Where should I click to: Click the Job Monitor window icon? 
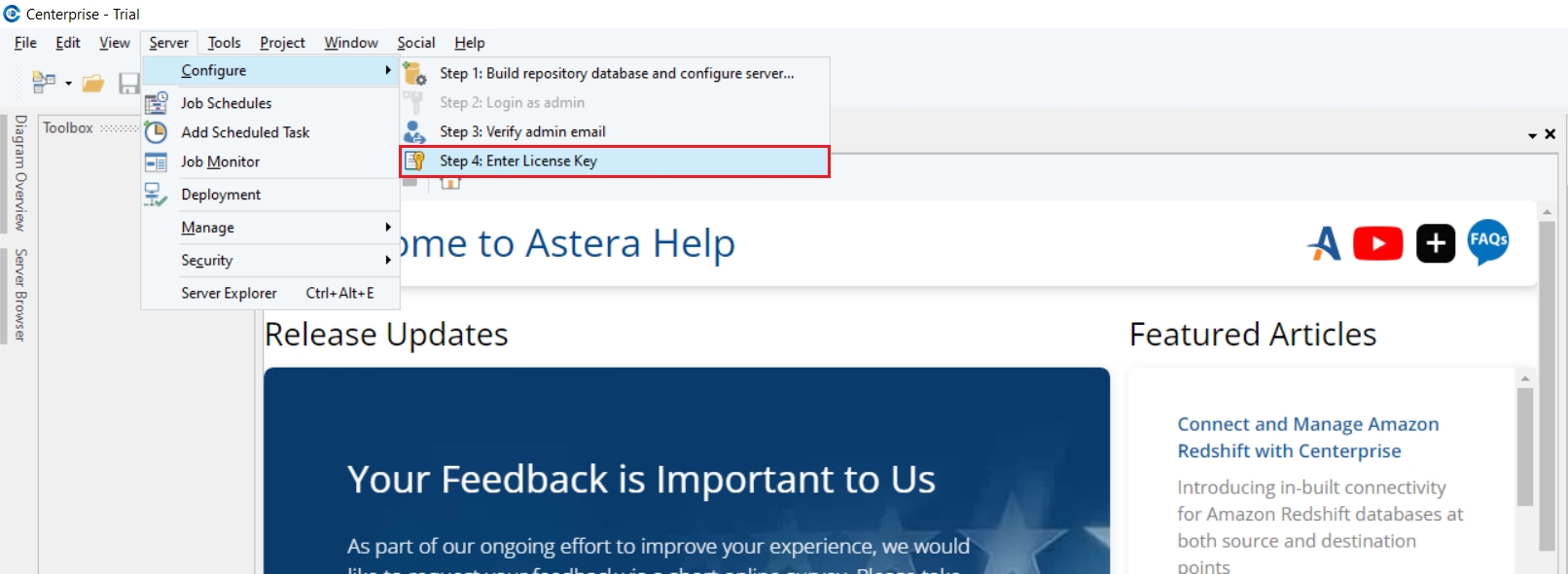[156, 161]
